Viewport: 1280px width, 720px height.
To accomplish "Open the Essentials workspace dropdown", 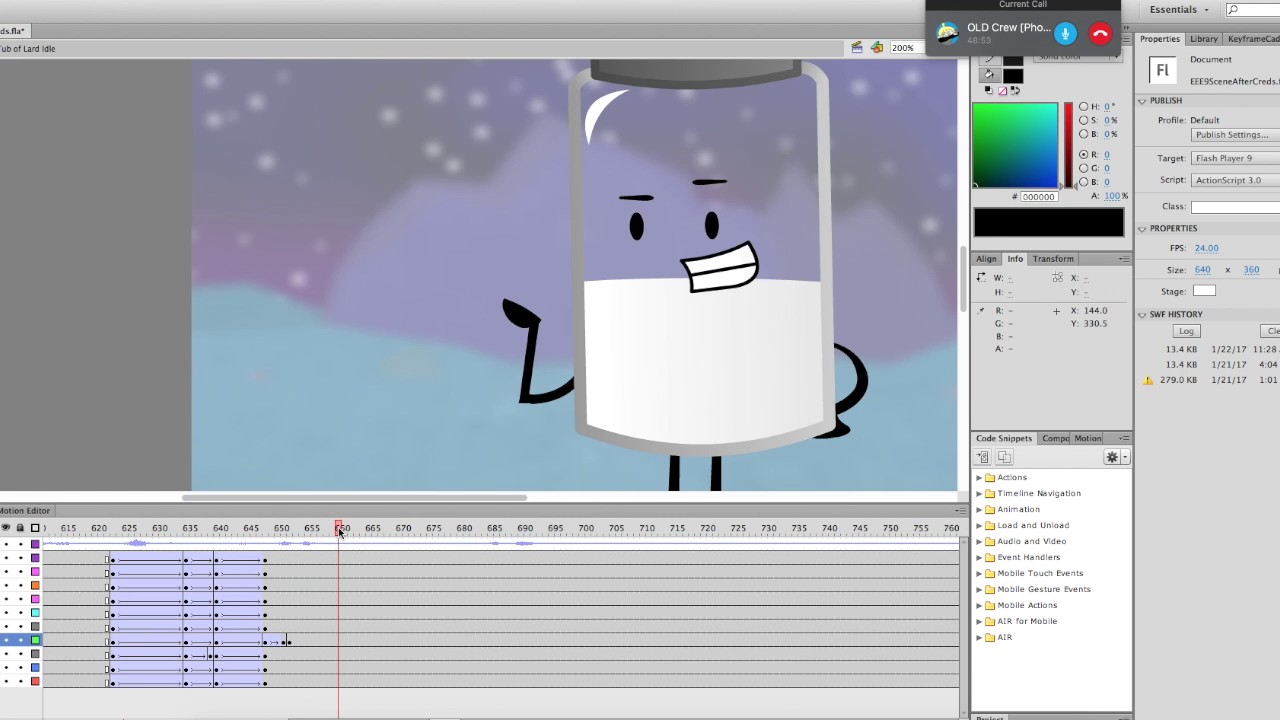I will pos(1179,10).
